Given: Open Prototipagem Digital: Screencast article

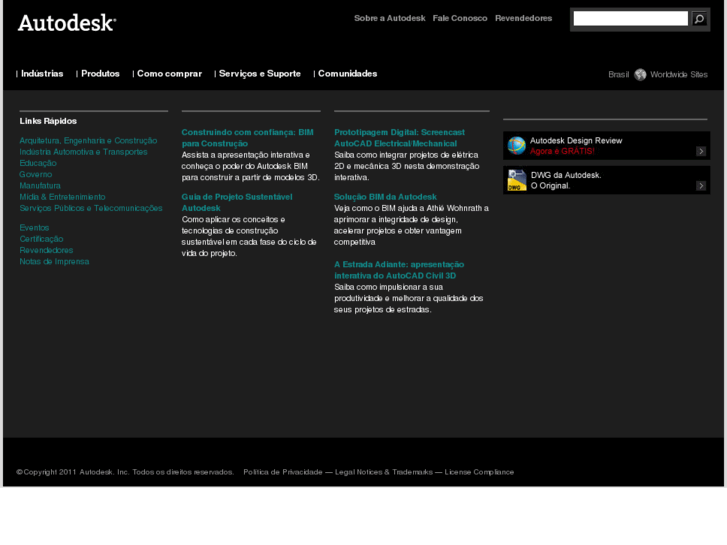Looking at the screenshot, I should coord(399,138).
